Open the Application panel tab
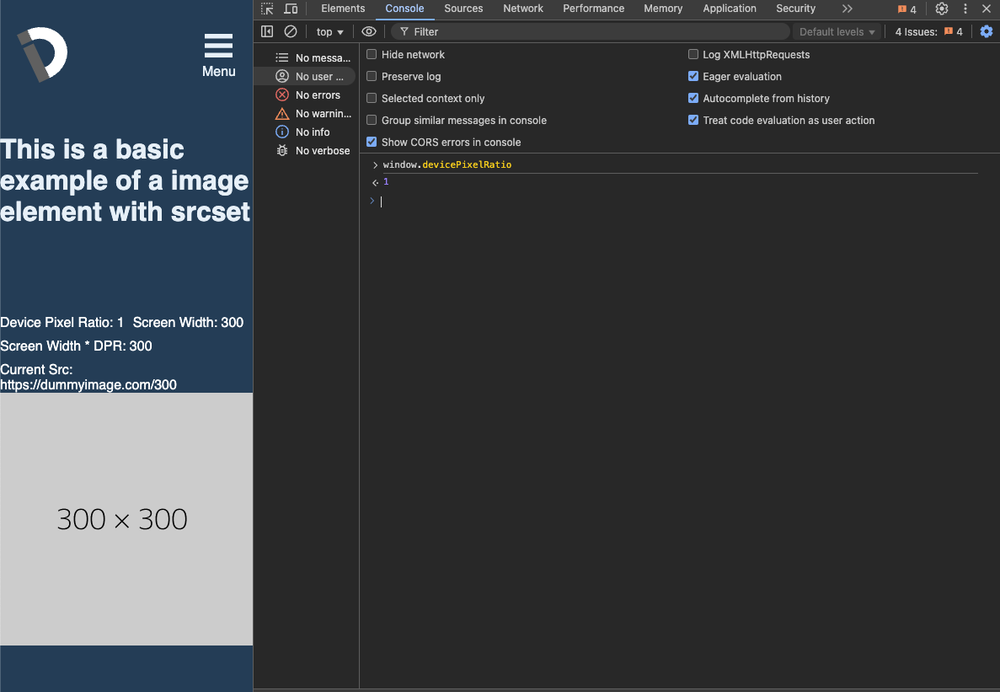 (729, 8)
